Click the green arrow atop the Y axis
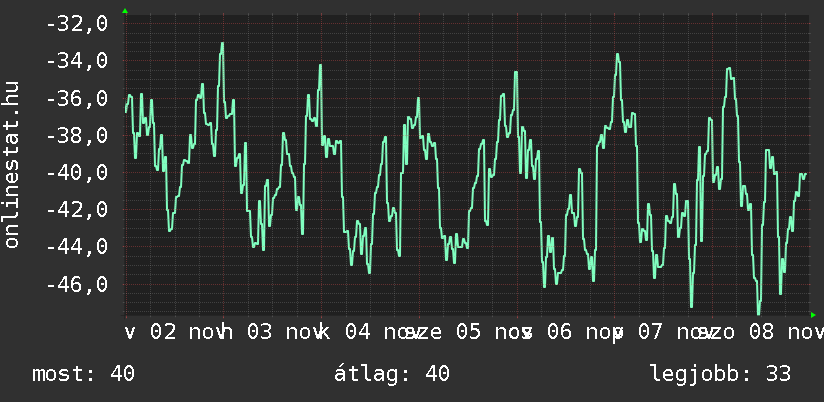This screenshot has width=824, height=402. (x=125, y=11)
